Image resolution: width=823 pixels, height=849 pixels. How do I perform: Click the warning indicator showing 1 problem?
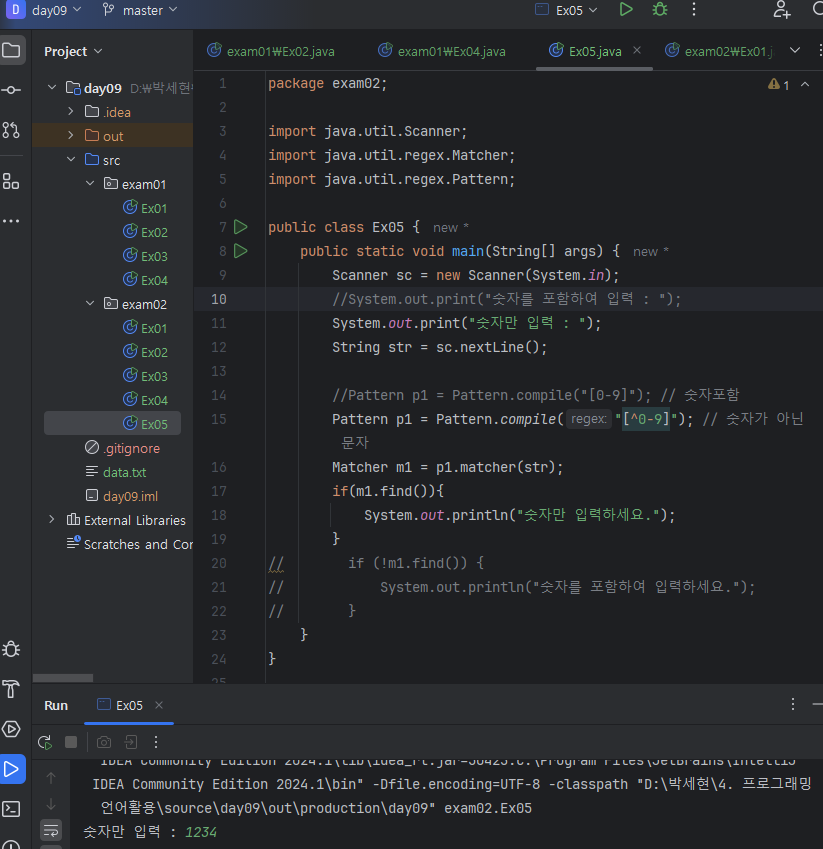point(779,84)
